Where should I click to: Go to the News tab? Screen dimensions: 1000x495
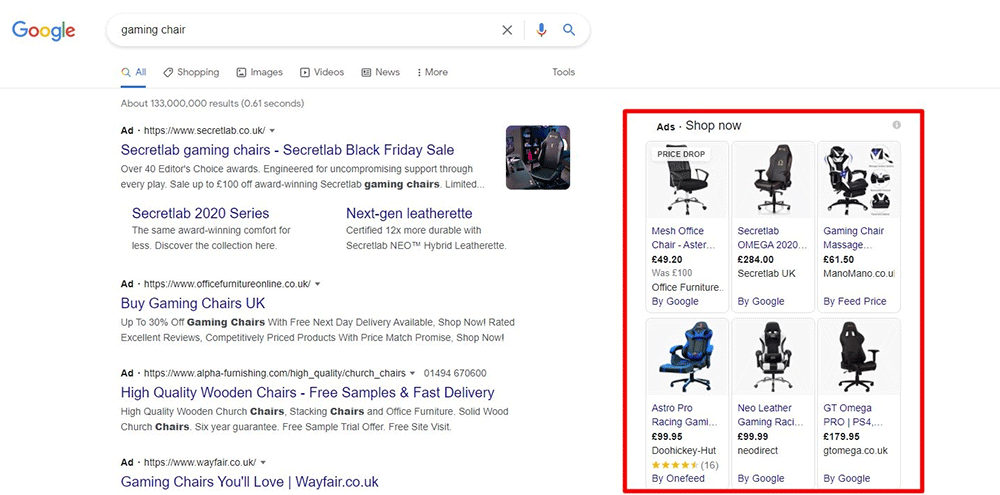(380, 72)
